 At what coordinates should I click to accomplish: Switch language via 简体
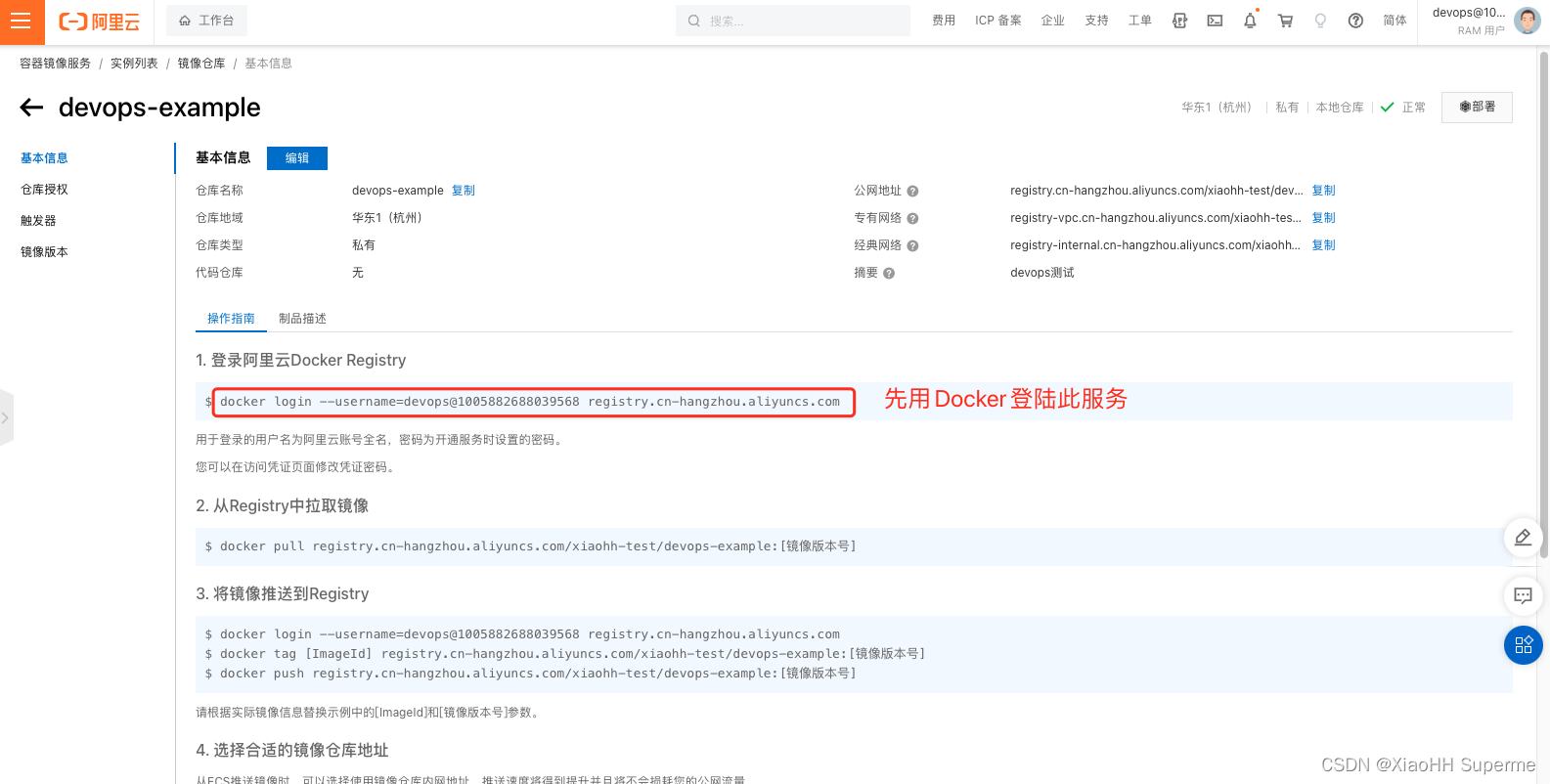tap(1395, 21)
